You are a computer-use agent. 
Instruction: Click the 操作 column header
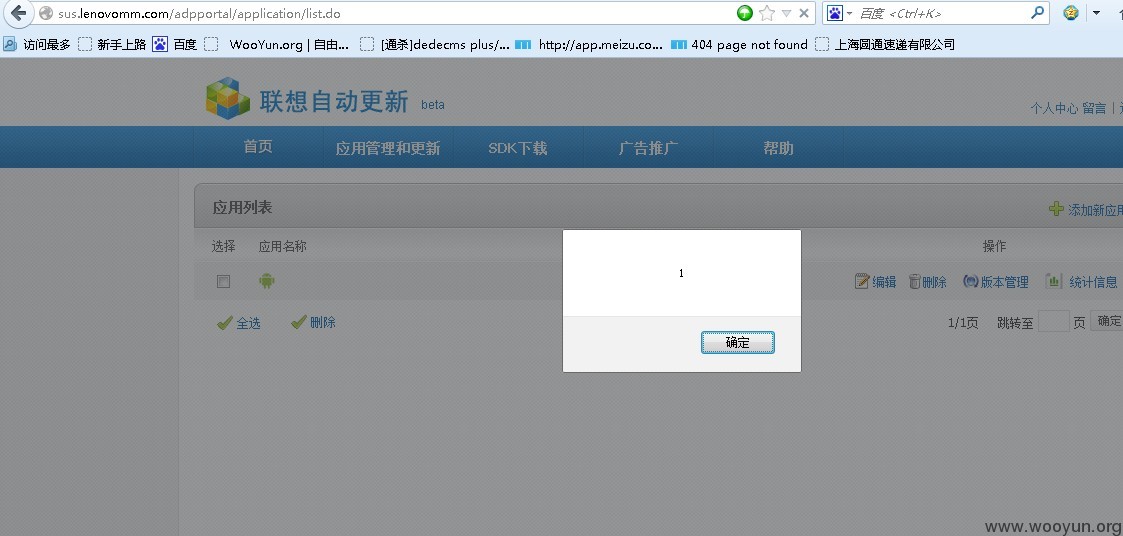coord(994,247)
